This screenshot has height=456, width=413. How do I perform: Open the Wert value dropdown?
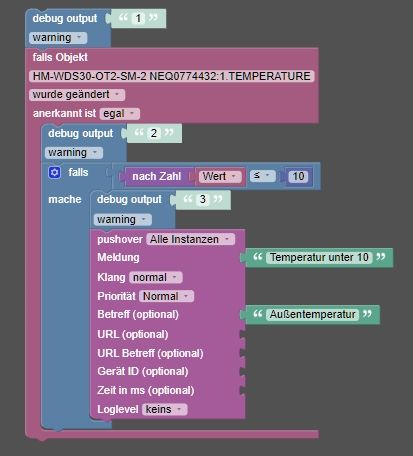pos(220,176)
